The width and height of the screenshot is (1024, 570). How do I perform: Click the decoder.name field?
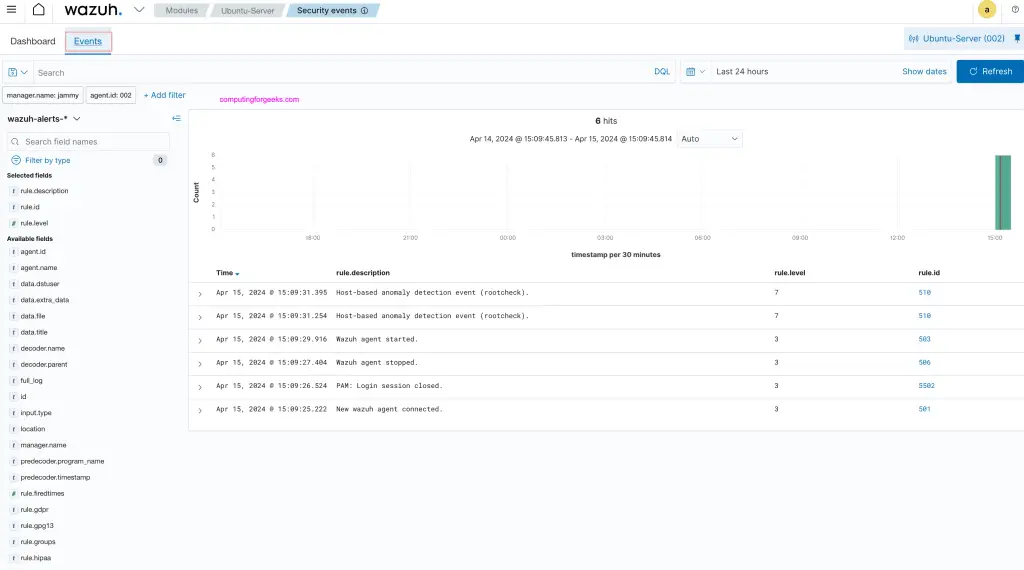pos(42,349)
